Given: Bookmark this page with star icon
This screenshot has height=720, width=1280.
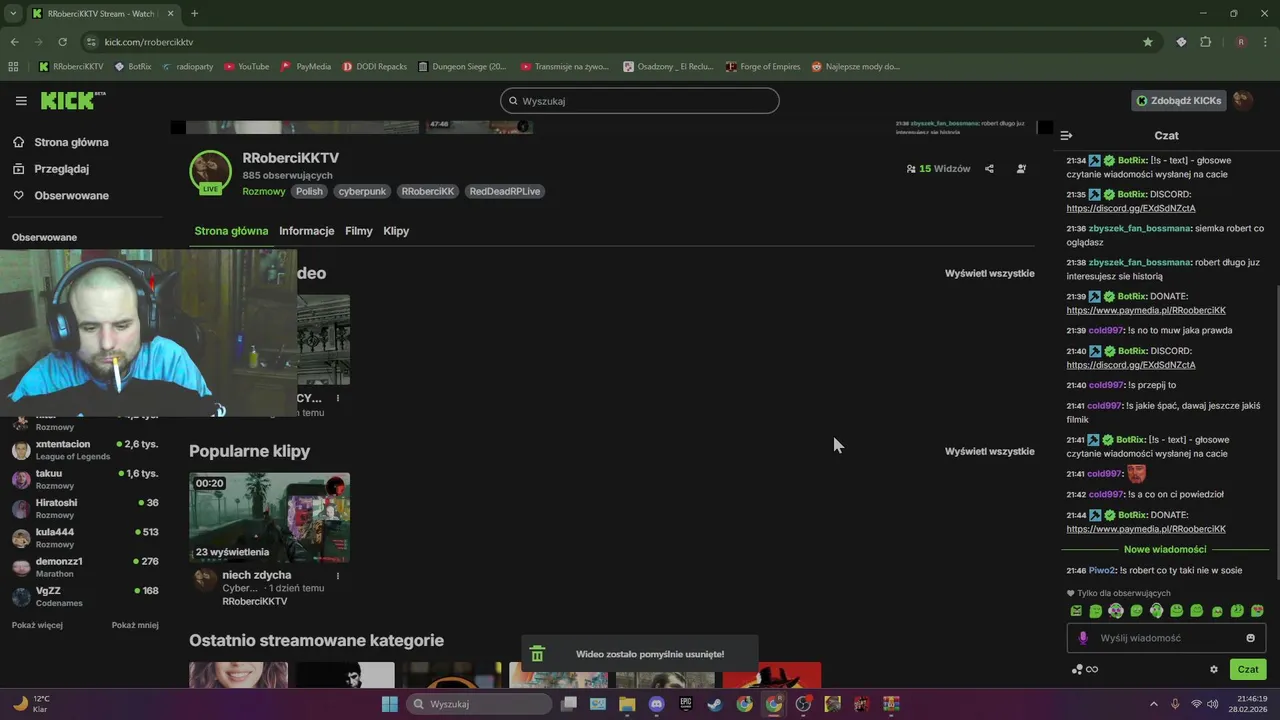Looking at the screenshot, I should pos(1148,42).
